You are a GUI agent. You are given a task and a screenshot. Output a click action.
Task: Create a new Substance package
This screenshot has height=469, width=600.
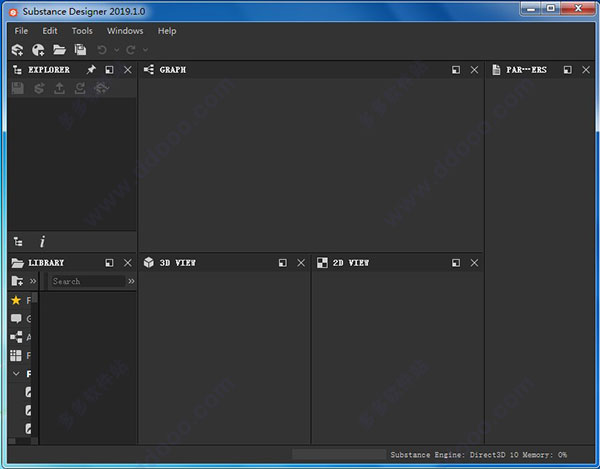[x=17, y=50]
